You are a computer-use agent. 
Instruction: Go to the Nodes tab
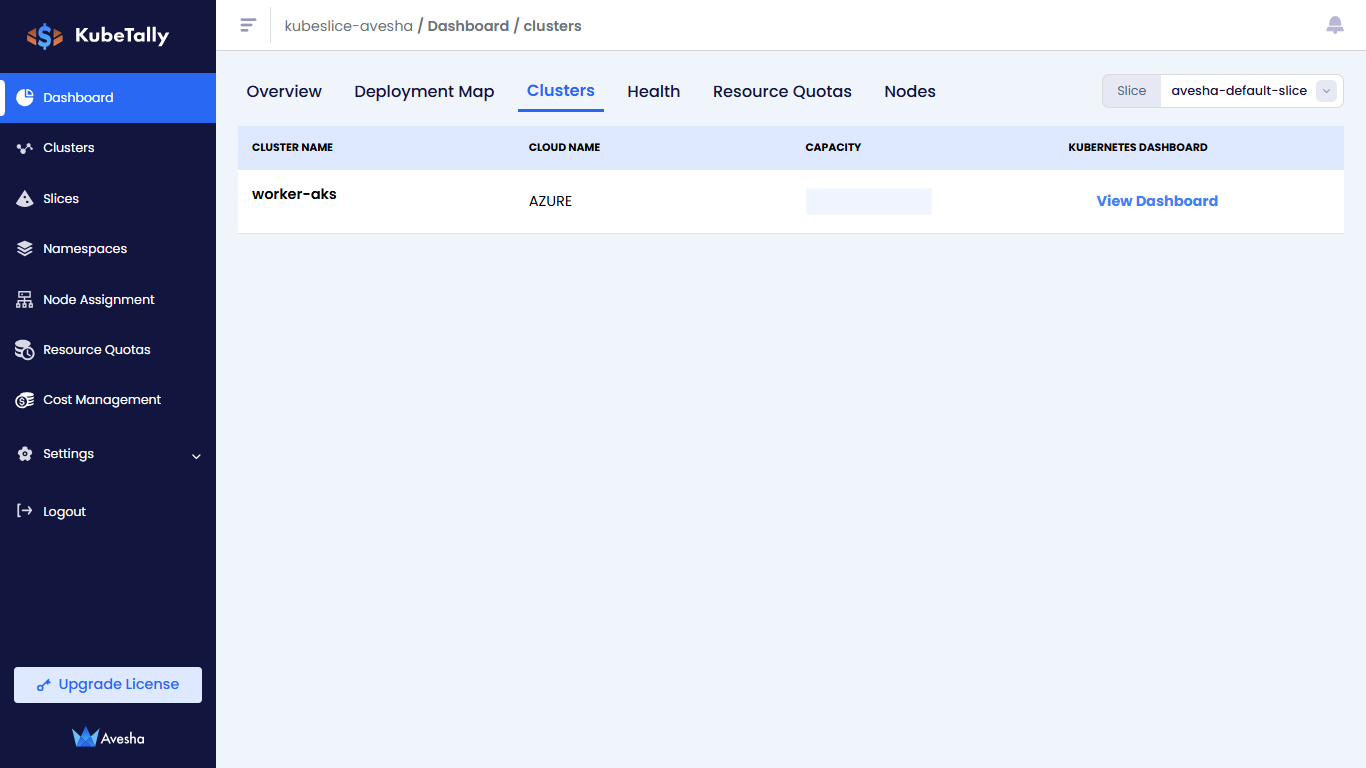point(910,91)
